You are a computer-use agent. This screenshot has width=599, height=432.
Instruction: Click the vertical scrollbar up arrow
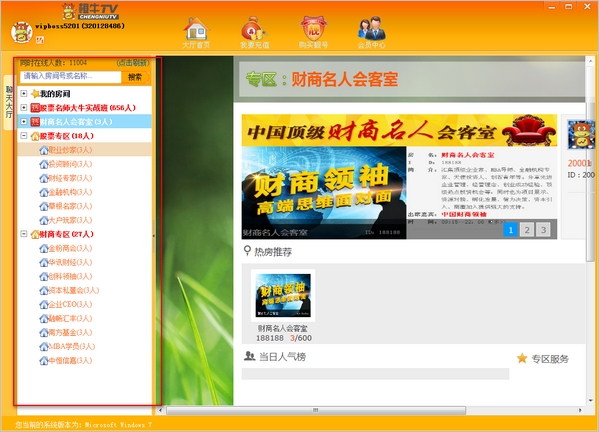(590, 60)
